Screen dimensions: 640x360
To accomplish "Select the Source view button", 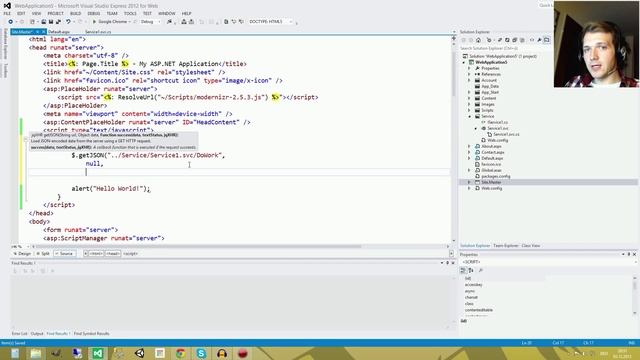I will 64,253.
